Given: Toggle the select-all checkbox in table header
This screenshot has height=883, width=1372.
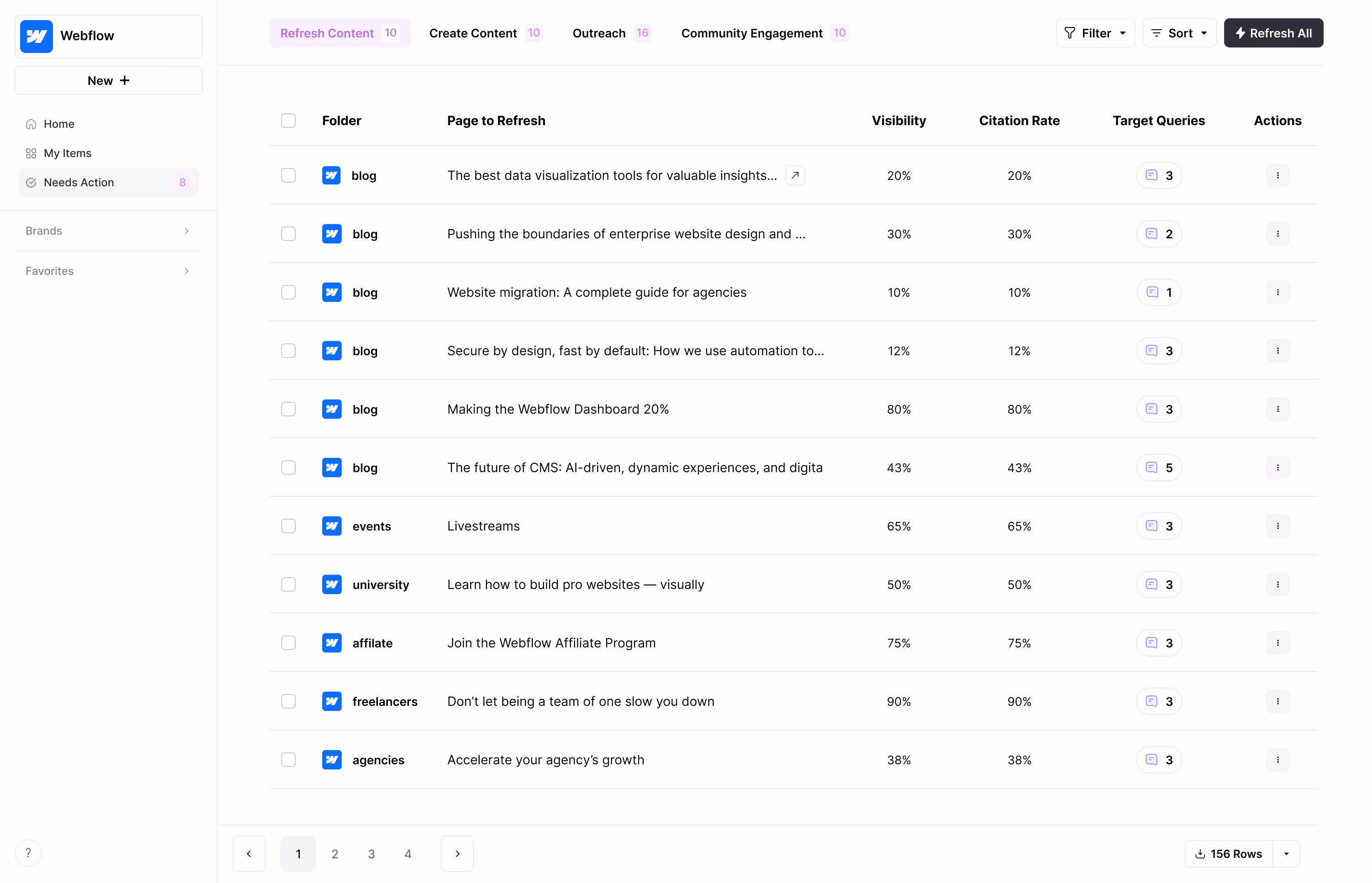Looking at the screenshot, I should click(288, 121).
